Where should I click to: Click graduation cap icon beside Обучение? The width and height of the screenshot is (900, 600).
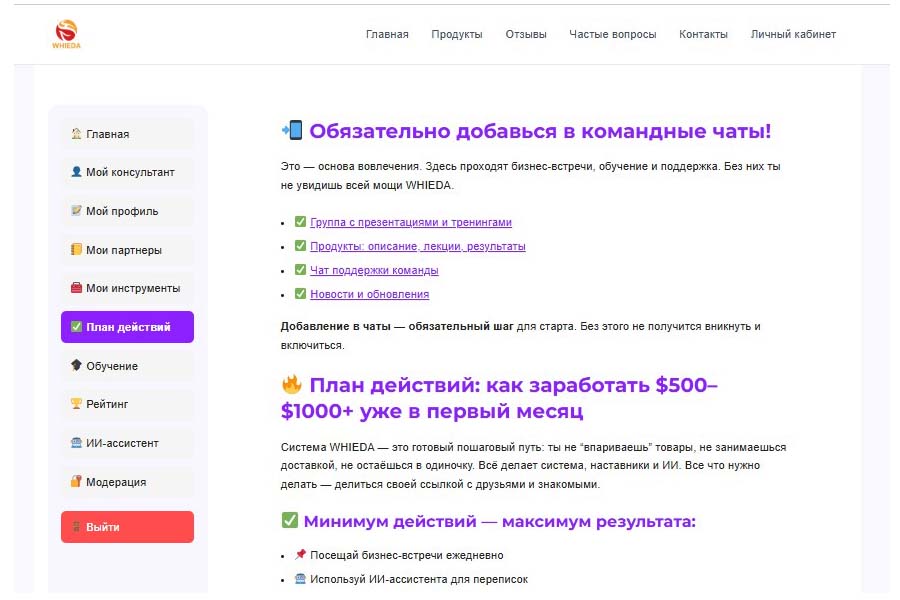click(76, 365)
